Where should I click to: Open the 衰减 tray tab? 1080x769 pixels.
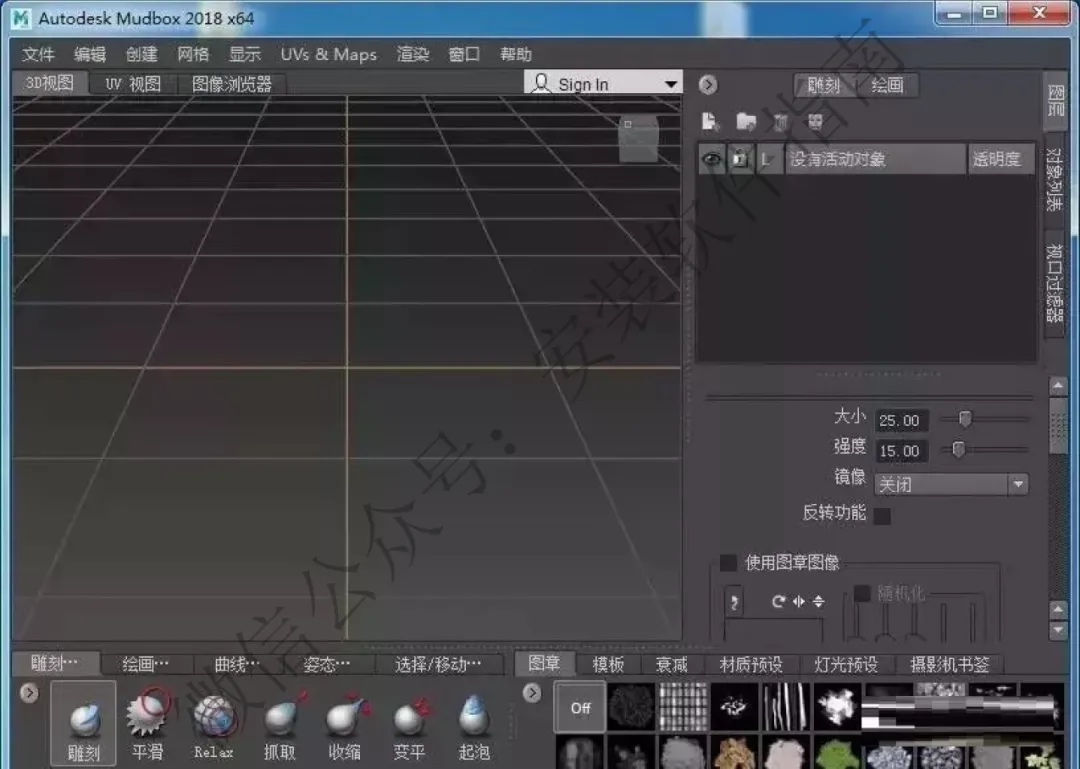(x=672, y=665)
